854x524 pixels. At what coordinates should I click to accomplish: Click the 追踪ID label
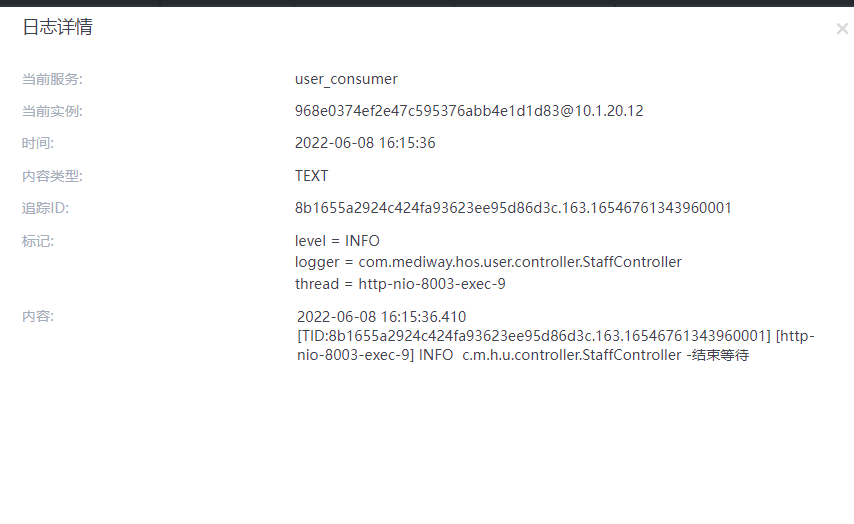(45, 208)
